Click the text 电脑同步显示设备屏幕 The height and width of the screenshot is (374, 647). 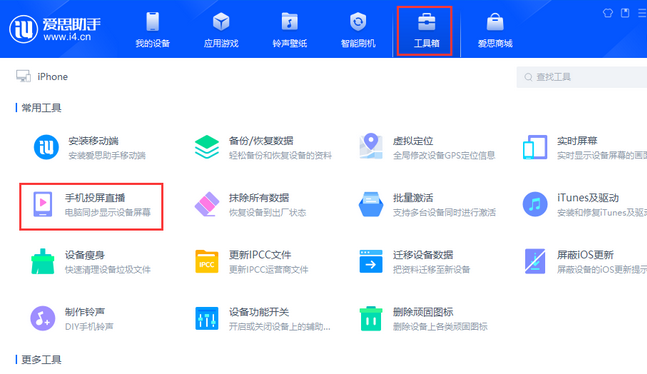click(x=108, y=213)
